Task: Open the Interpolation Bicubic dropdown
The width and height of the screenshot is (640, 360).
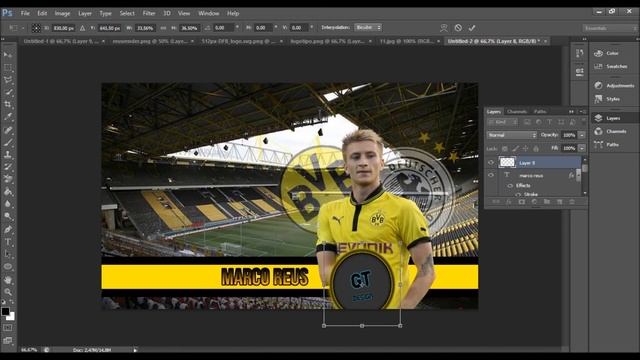Action: [368, 27]
